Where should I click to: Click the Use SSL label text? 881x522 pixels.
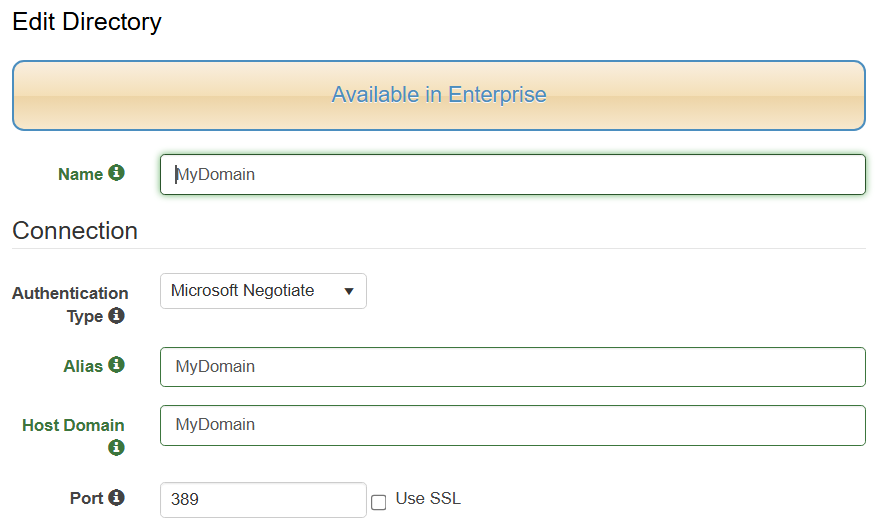coord(428,498)
